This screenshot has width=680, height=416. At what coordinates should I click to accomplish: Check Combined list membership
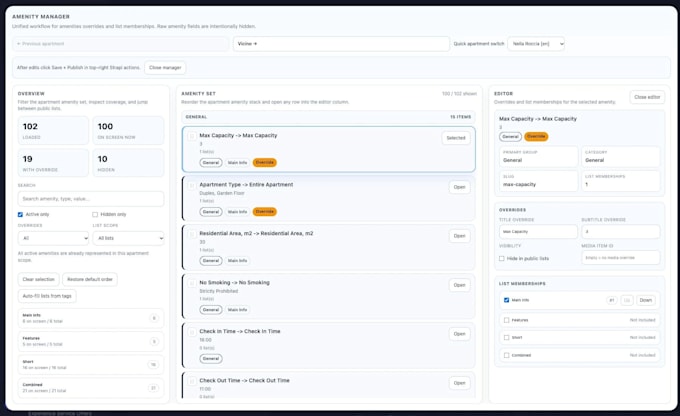pos(506,355)
